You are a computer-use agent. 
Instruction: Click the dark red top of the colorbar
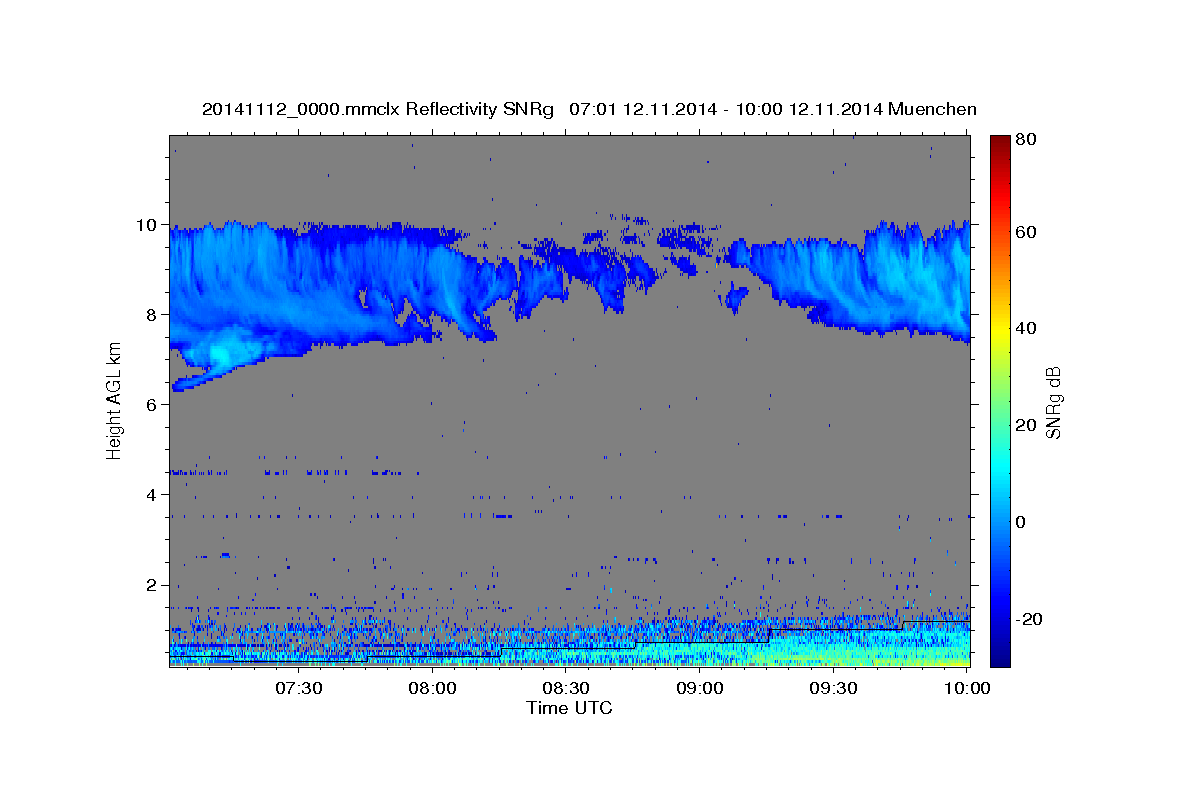(999, 145)
